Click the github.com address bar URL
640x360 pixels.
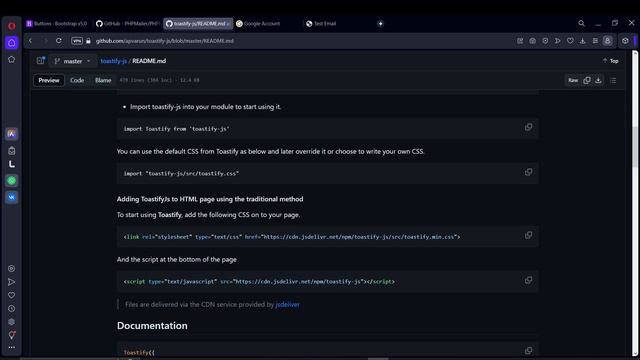[x=164, y=41]
